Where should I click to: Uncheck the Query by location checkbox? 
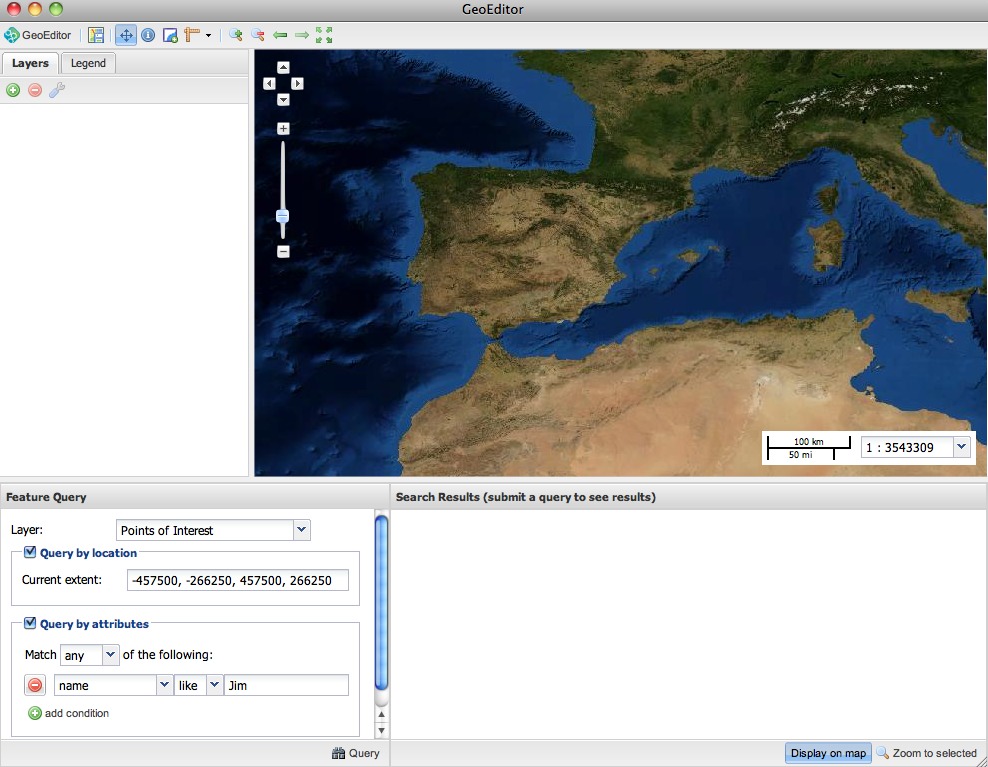(30, 552)
